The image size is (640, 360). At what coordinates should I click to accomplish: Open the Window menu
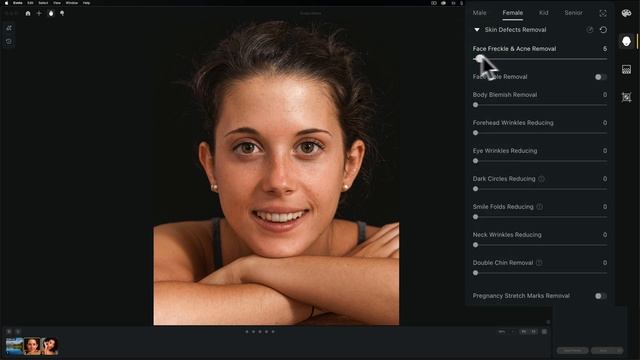click(x=71, y=3)
